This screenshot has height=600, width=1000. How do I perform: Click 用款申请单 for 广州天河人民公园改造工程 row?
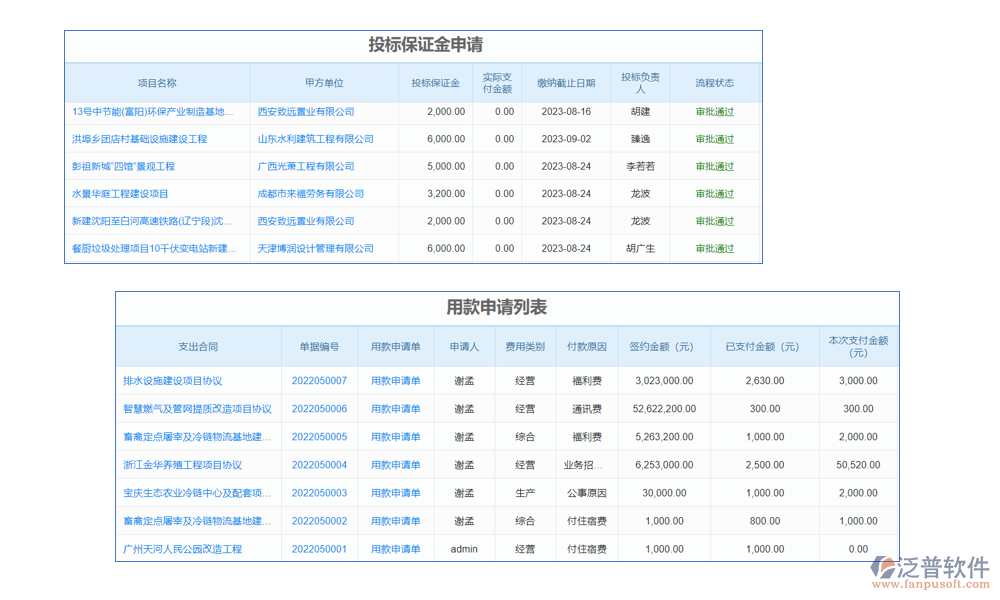coord(396,549)
